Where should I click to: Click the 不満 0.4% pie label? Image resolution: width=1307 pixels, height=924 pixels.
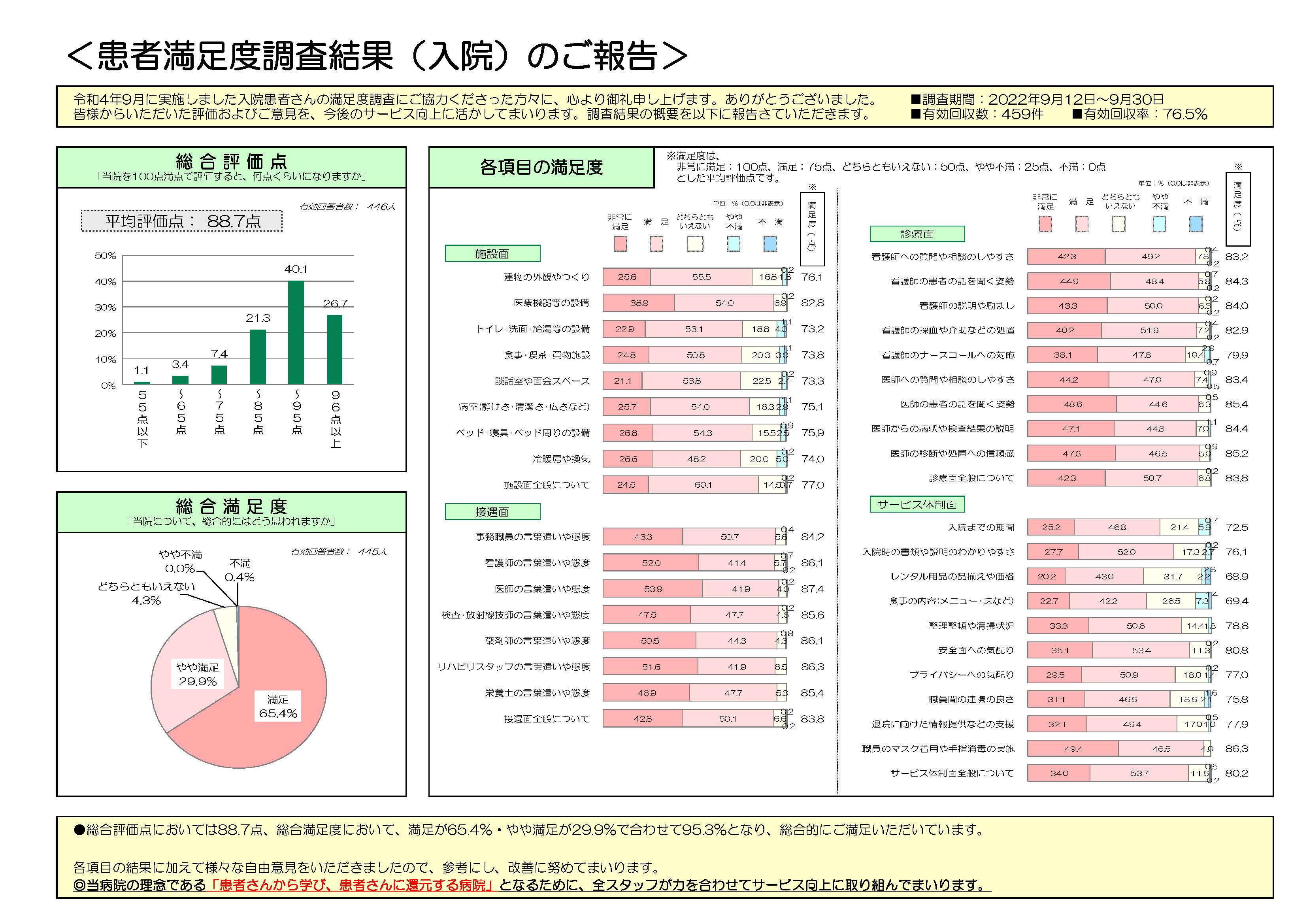tap(240, 570)
